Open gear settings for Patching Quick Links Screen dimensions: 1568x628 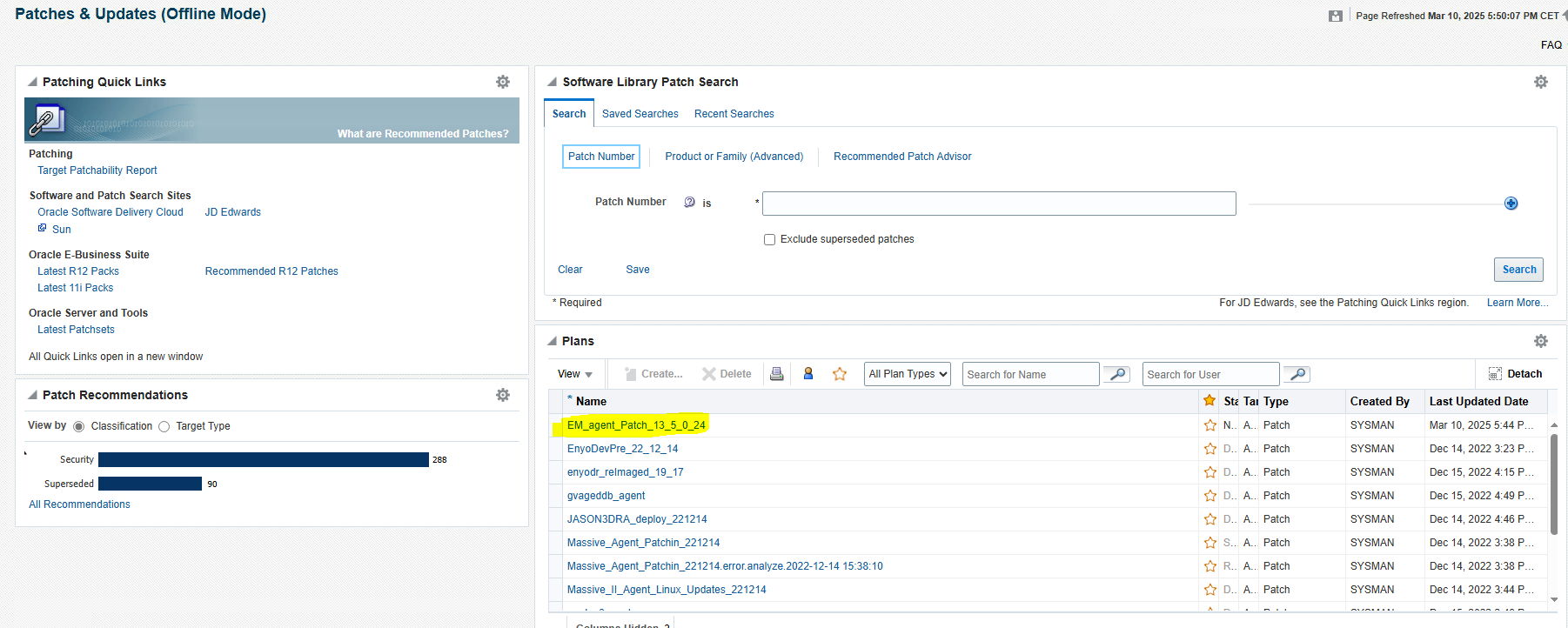503,82
